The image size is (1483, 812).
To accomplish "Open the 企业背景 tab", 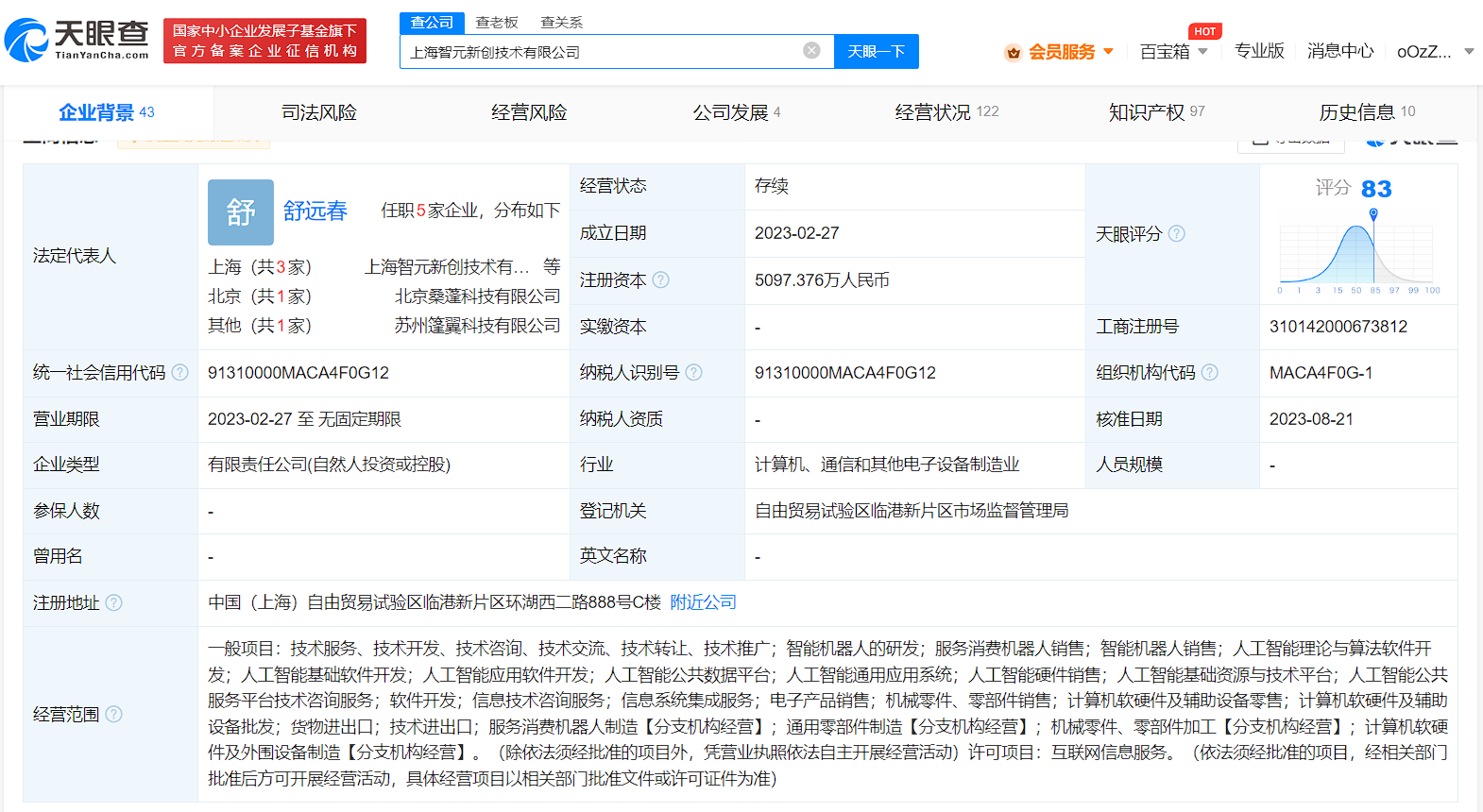I will pos(107,112).
